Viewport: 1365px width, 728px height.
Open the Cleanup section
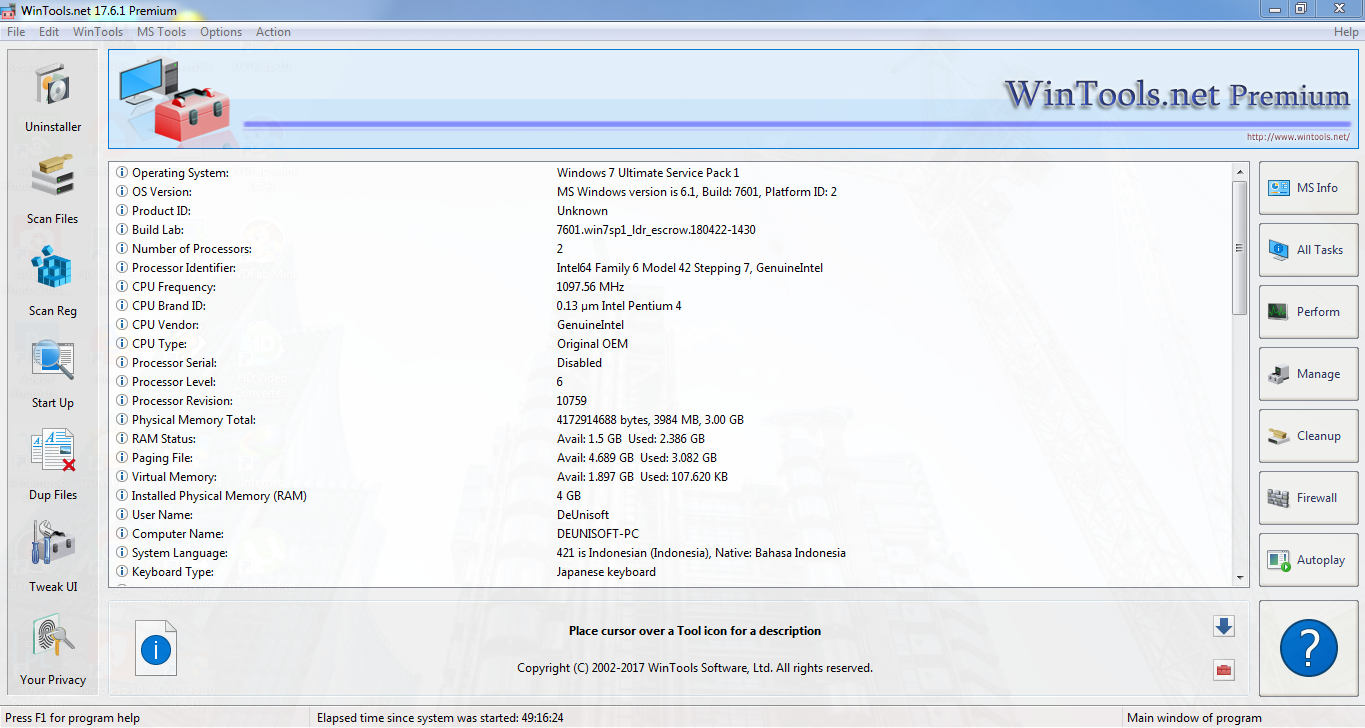(x=1308, y=436)
